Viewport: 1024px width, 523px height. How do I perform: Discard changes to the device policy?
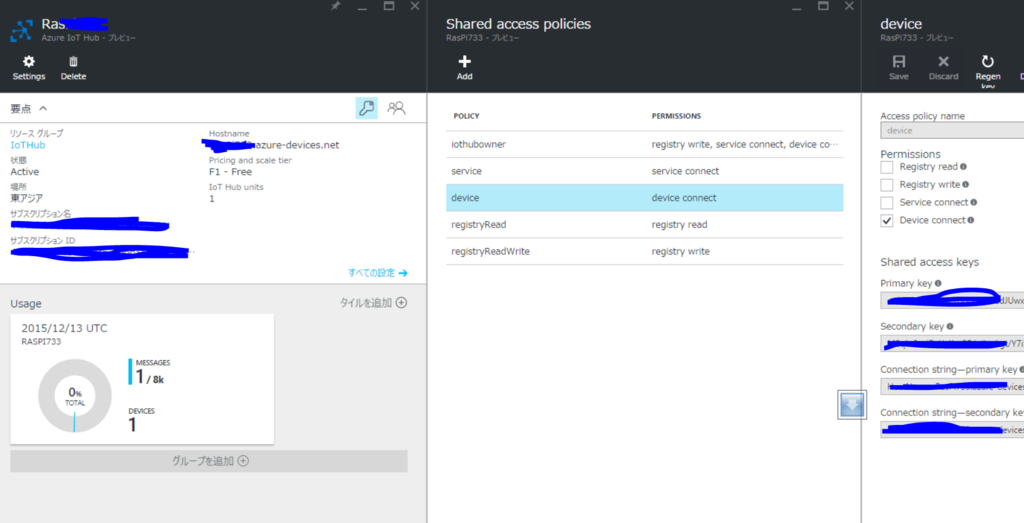tap(944, 68)
